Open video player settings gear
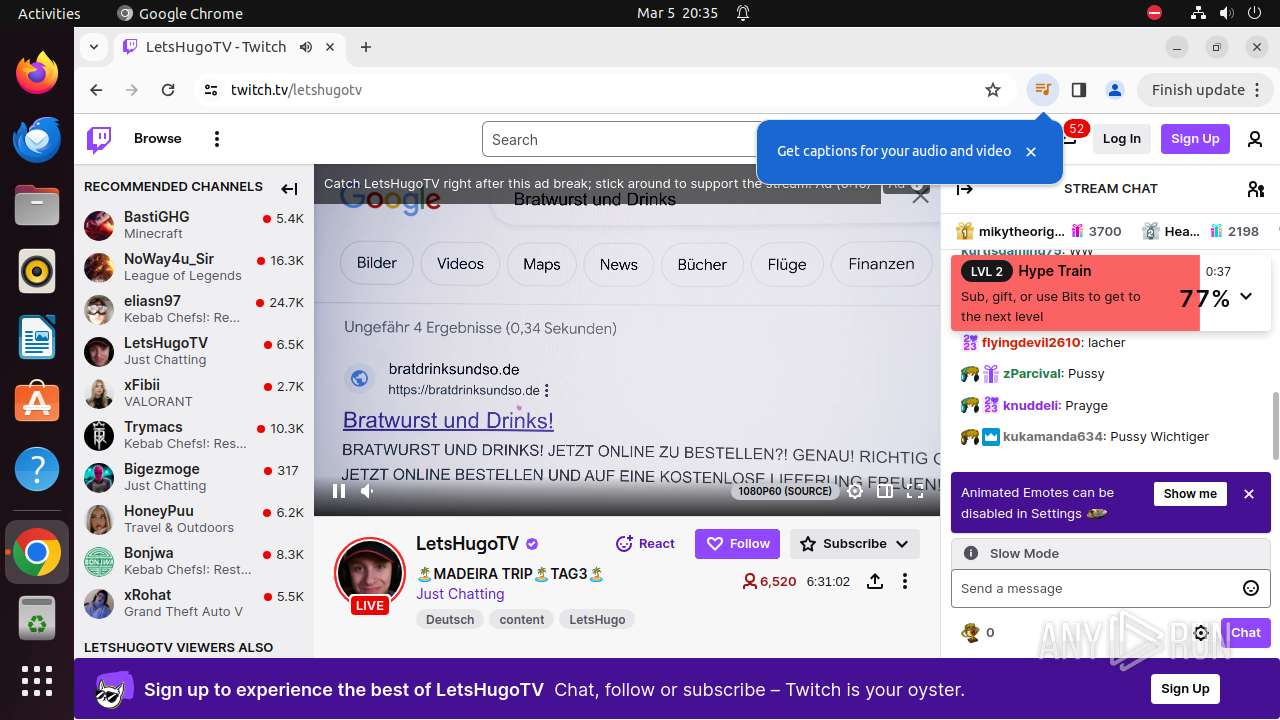 [855, 491]
